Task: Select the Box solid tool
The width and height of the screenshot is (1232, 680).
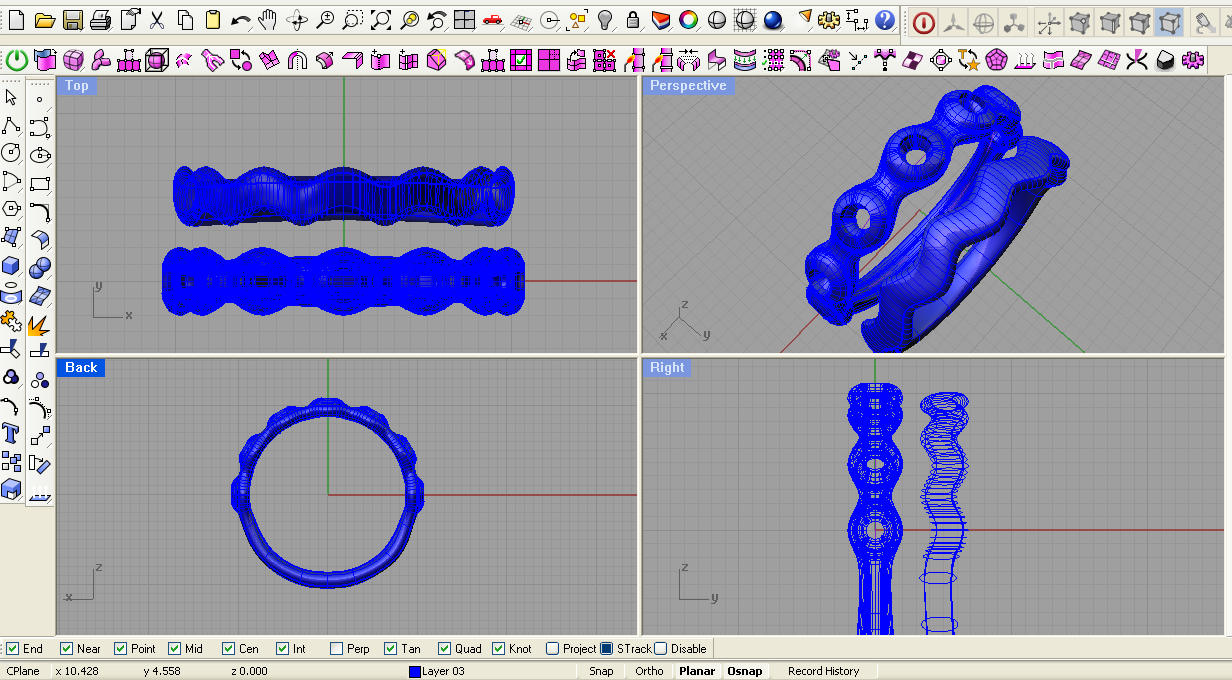Action: click(11, 266)
